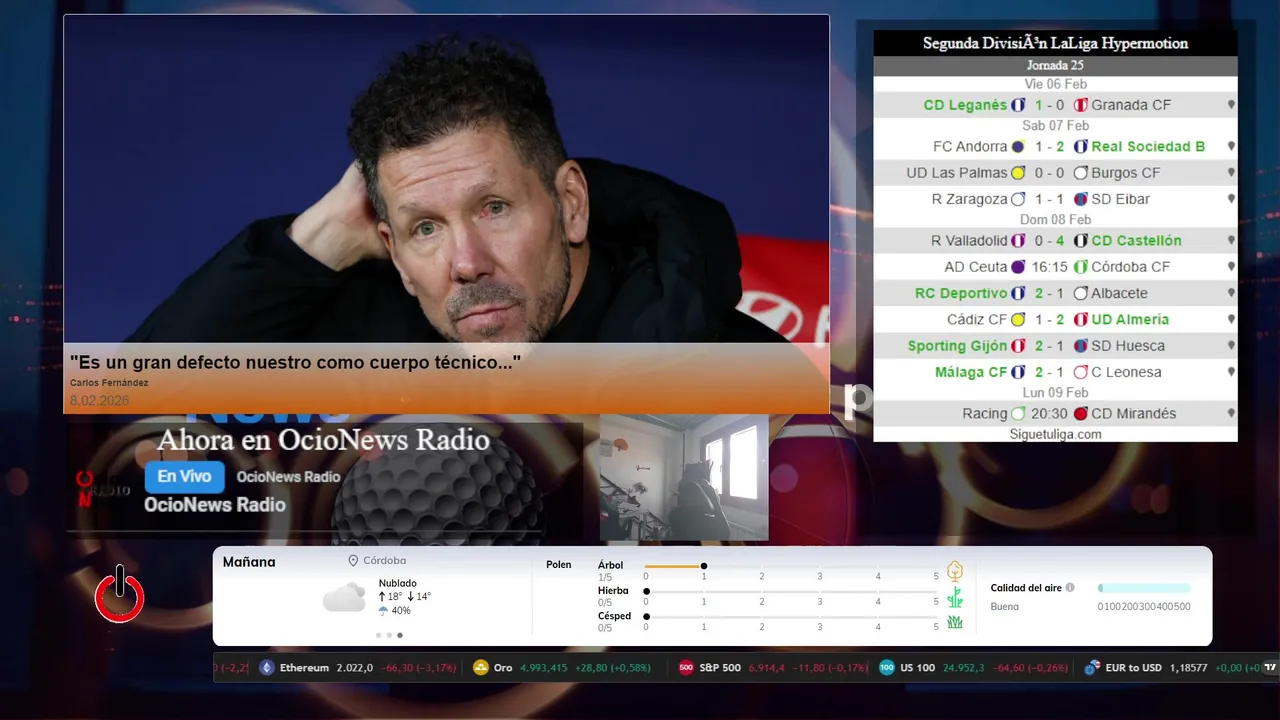Click the Calidad del aire info icon
This screenshot has height=720, width=1280.
click(x=1070, y=588)
